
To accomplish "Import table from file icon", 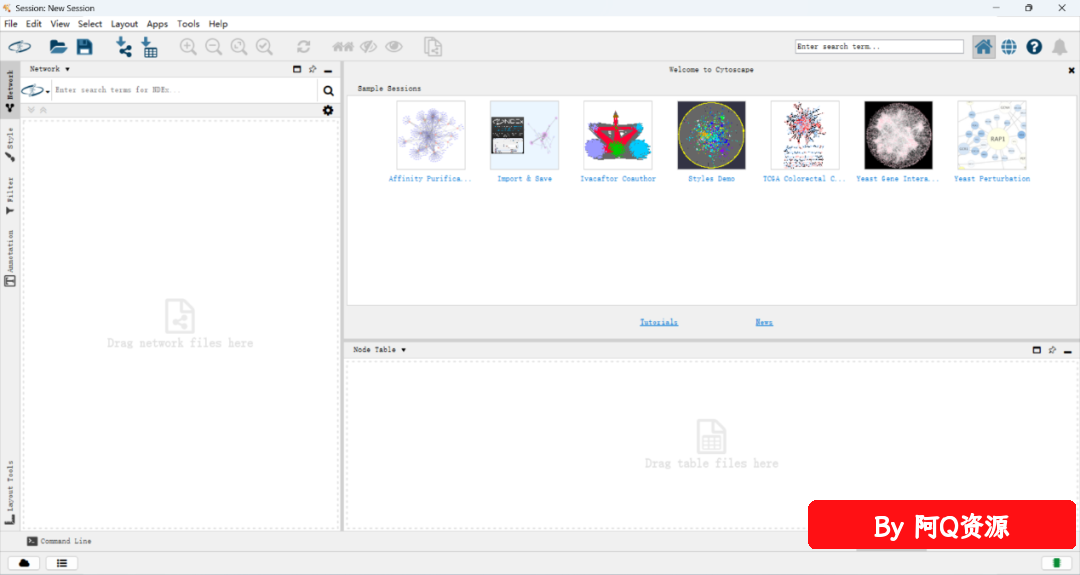I will 149,47.
